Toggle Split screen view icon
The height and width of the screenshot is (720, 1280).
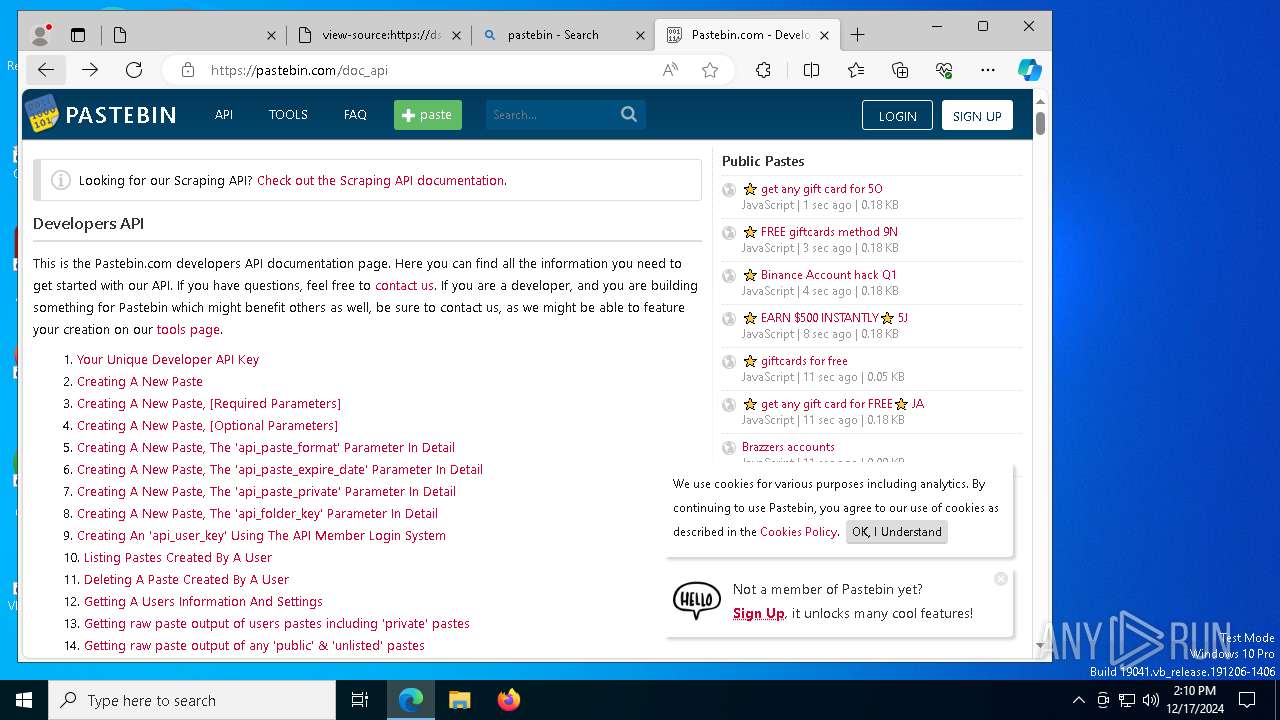pyautogui.click(x=811, y=70)
